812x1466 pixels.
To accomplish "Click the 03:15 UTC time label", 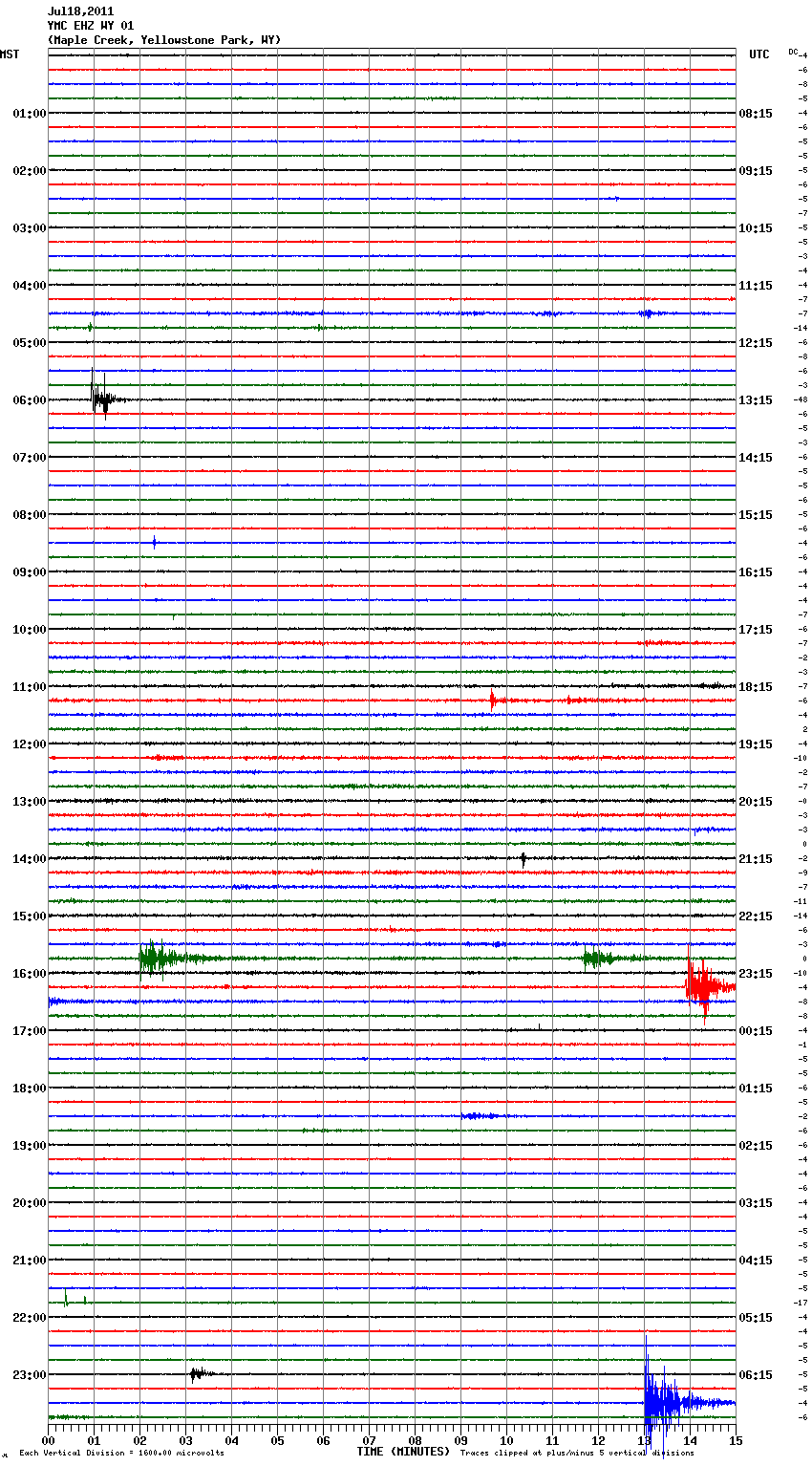I will coord(756,1203).
